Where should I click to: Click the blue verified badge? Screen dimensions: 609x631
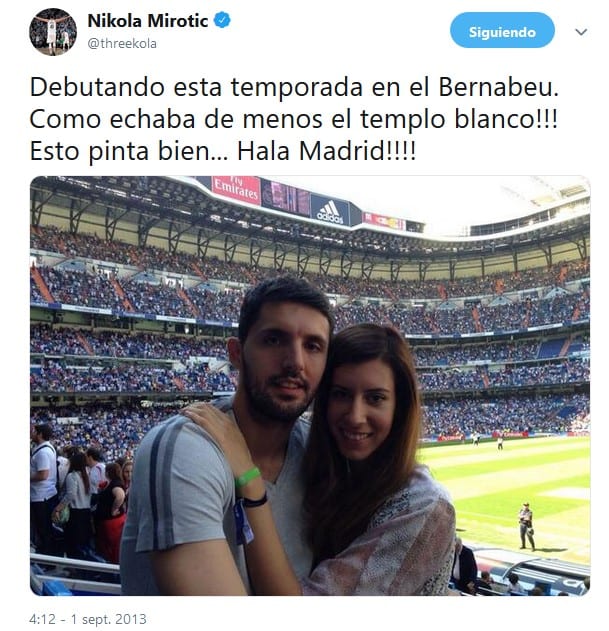click(x=222, y=20)
